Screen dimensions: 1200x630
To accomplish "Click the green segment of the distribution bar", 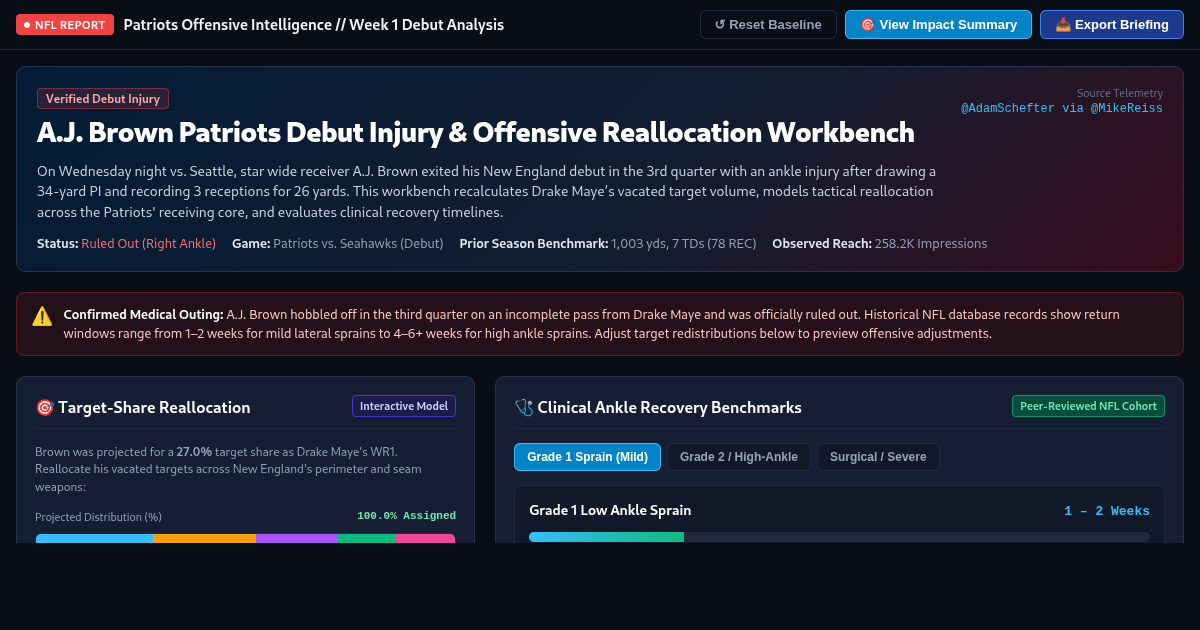I will (367, 538).
